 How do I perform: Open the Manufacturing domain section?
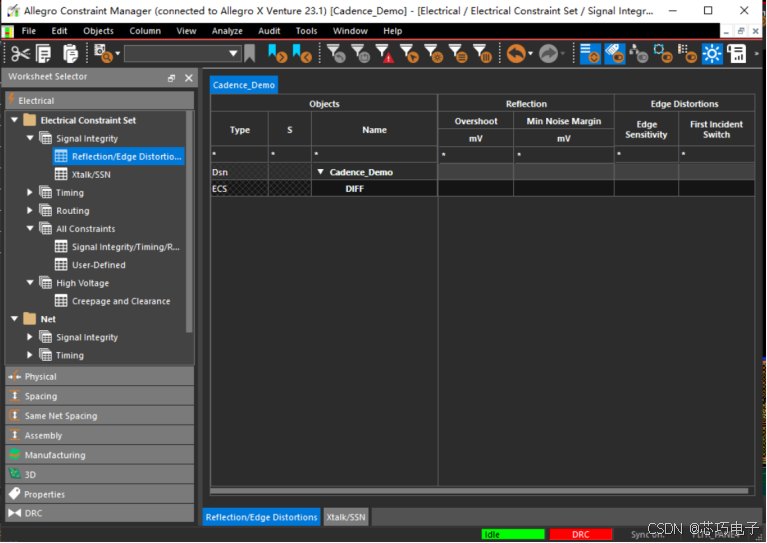pos(99,455)
